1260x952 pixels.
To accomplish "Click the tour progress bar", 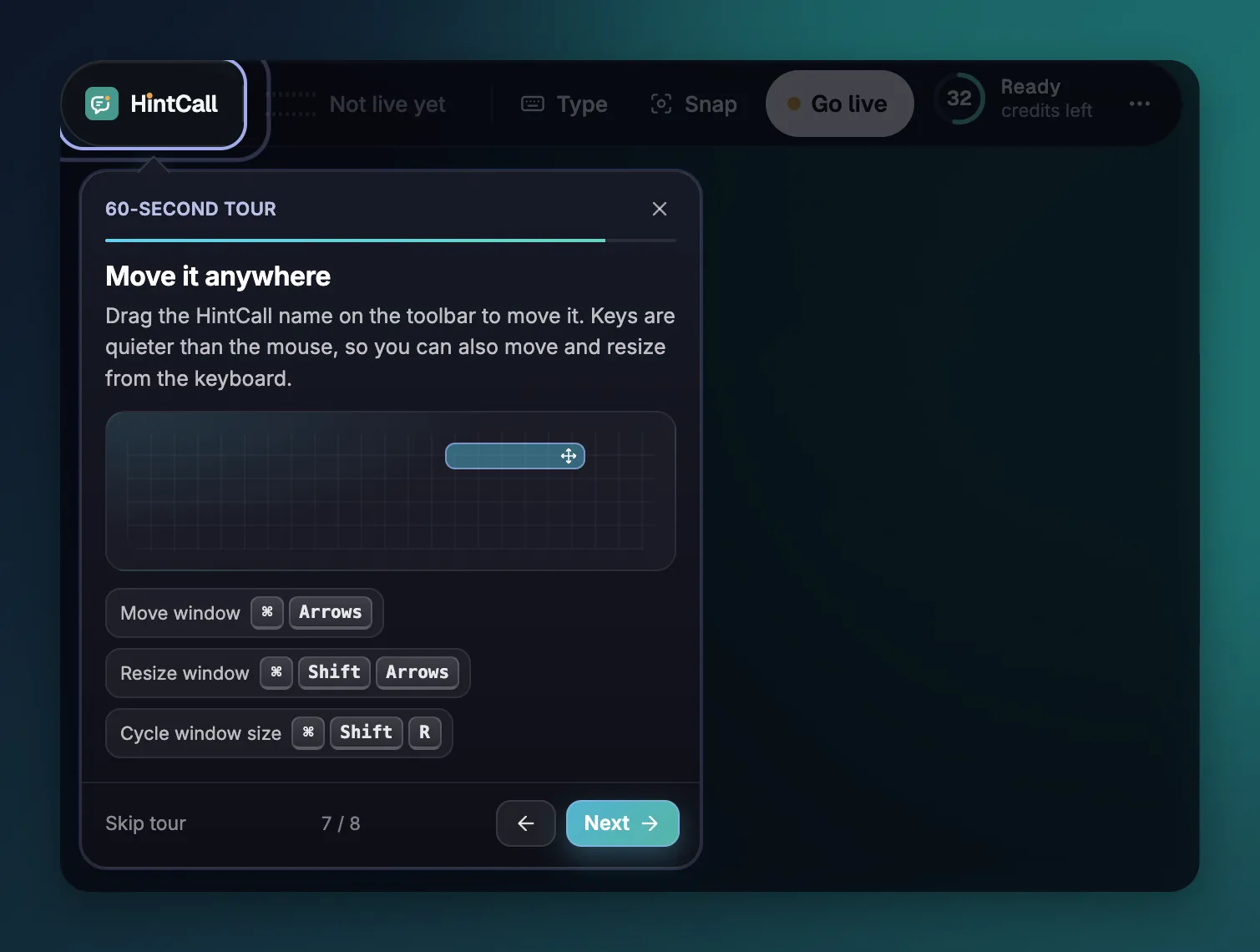I will click(391, 241).
